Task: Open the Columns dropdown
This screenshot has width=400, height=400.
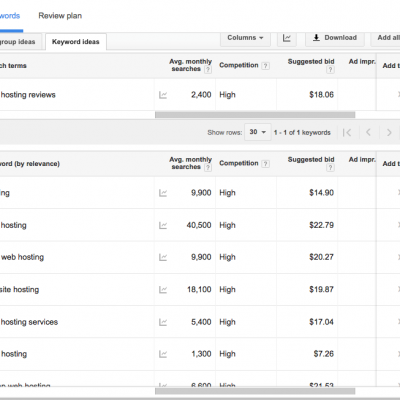Action: [245, 38]
